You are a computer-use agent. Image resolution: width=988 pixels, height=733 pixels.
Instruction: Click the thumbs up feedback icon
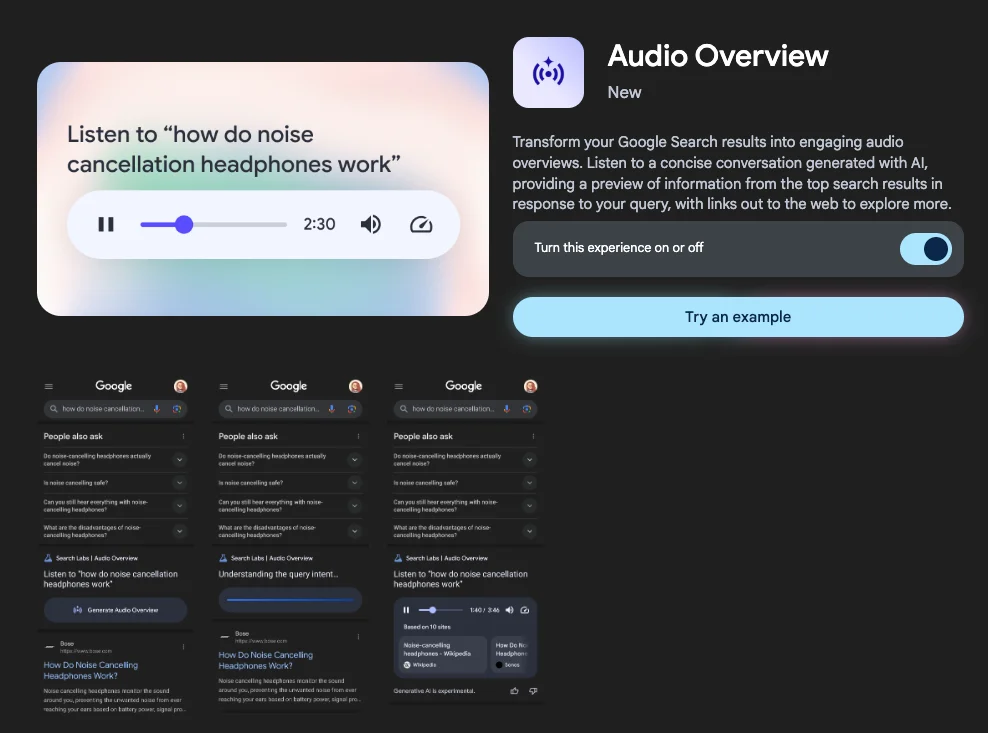[x=514, y=691]
